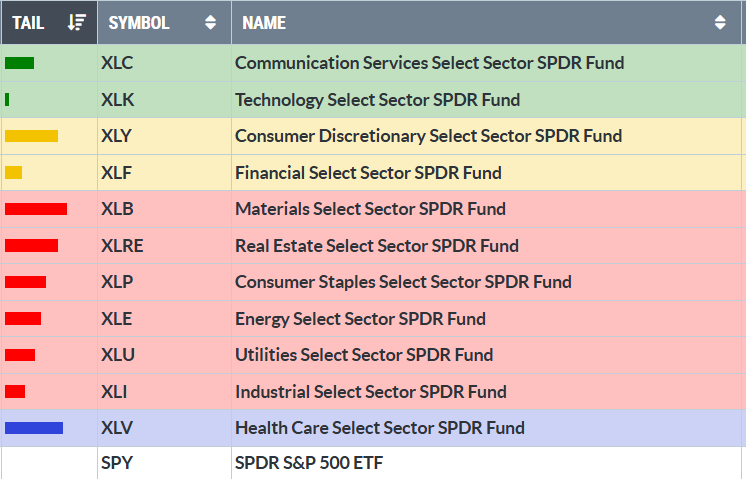Open Consumer Discretionary Select Sector SPDR Fund
This screenshot has width=746, height=479.
(x=428, y=136)
